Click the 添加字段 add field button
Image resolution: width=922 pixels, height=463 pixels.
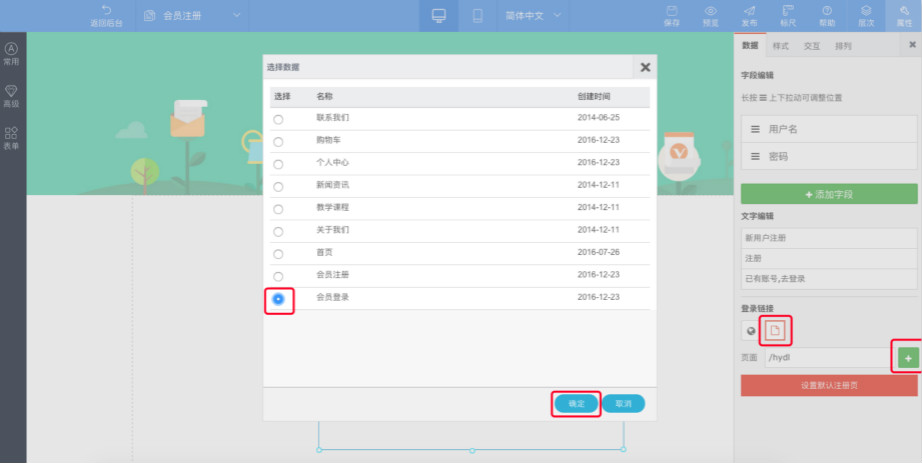829,194
